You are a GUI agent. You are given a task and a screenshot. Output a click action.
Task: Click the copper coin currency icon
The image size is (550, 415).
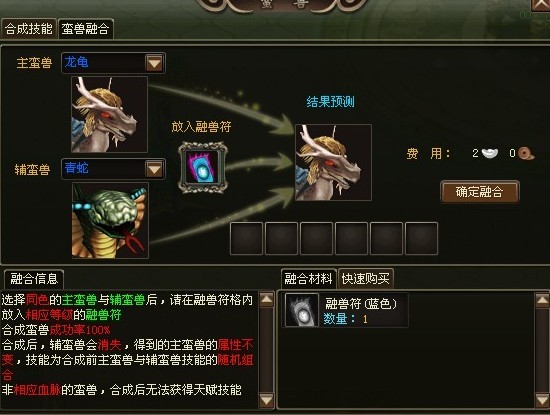(x=526, y=153)
